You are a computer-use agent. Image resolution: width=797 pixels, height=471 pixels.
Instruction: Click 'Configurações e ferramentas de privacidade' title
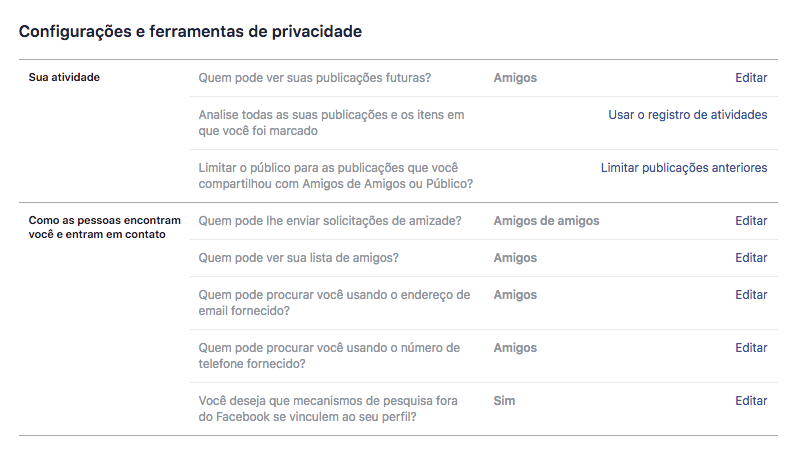pos(190,32)
